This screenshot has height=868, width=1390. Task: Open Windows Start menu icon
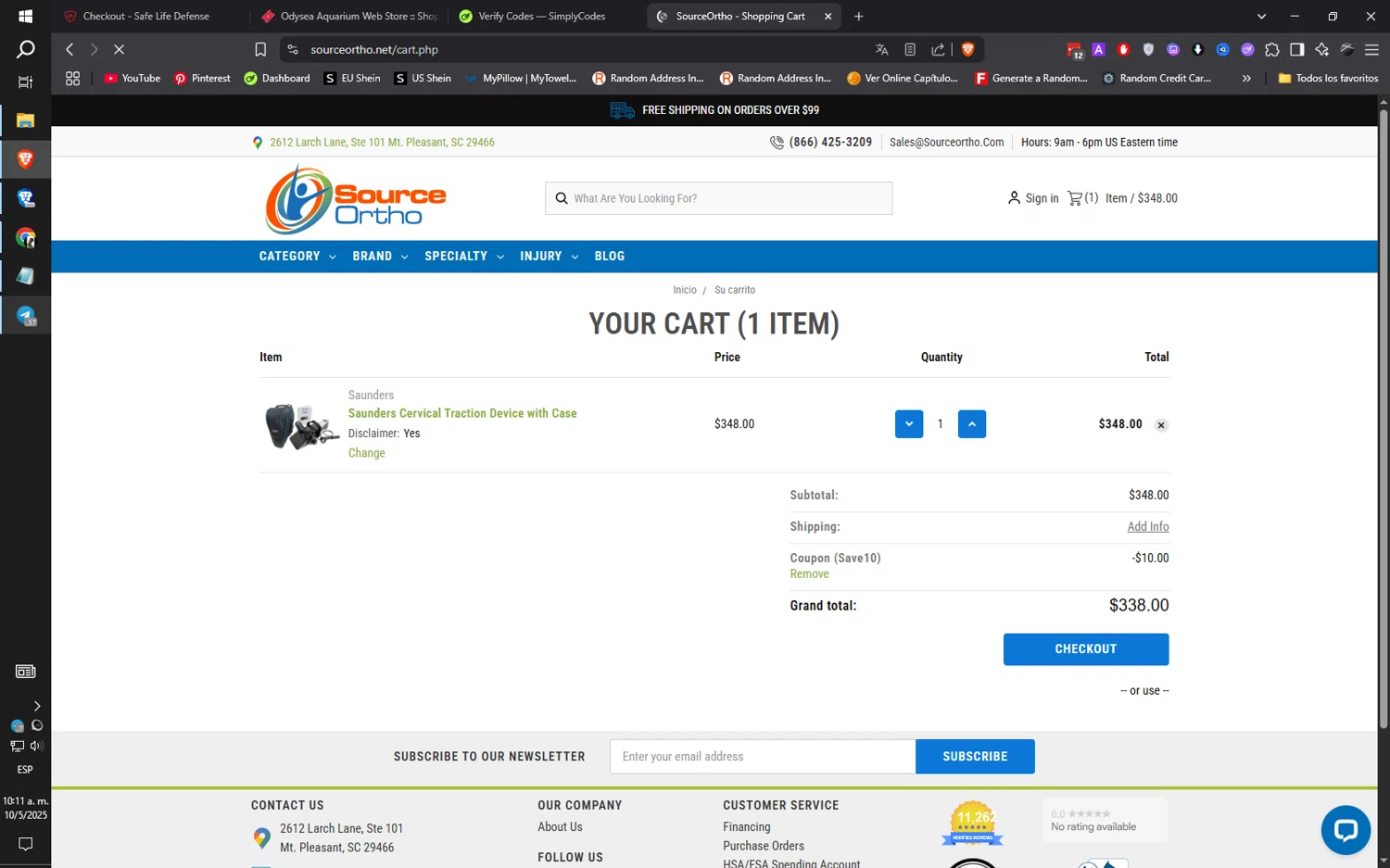[25, 16]
